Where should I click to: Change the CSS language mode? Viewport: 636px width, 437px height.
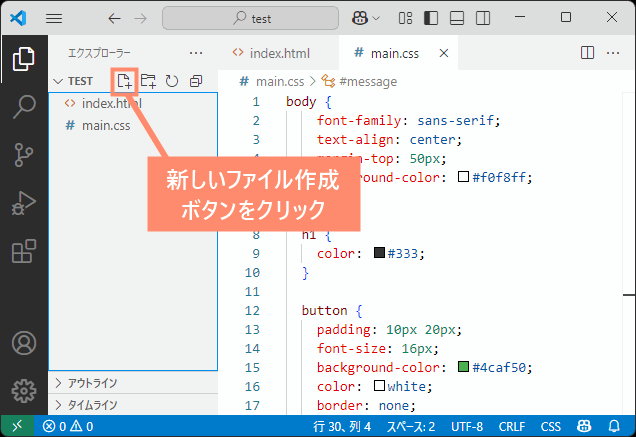click(550, 426)
